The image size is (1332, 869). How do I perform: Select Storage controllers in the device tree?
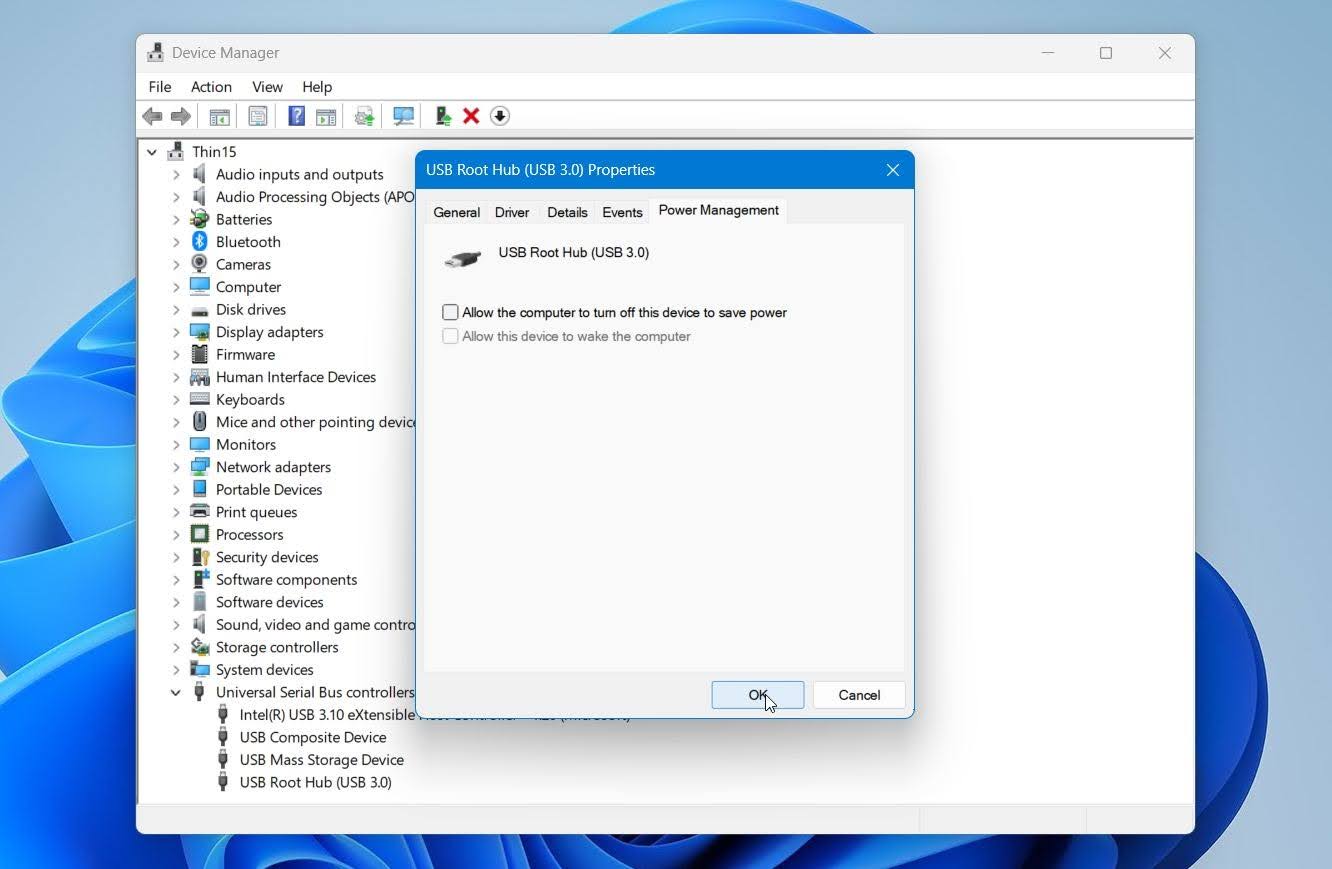pyautogui.click(x=277, y=647)
